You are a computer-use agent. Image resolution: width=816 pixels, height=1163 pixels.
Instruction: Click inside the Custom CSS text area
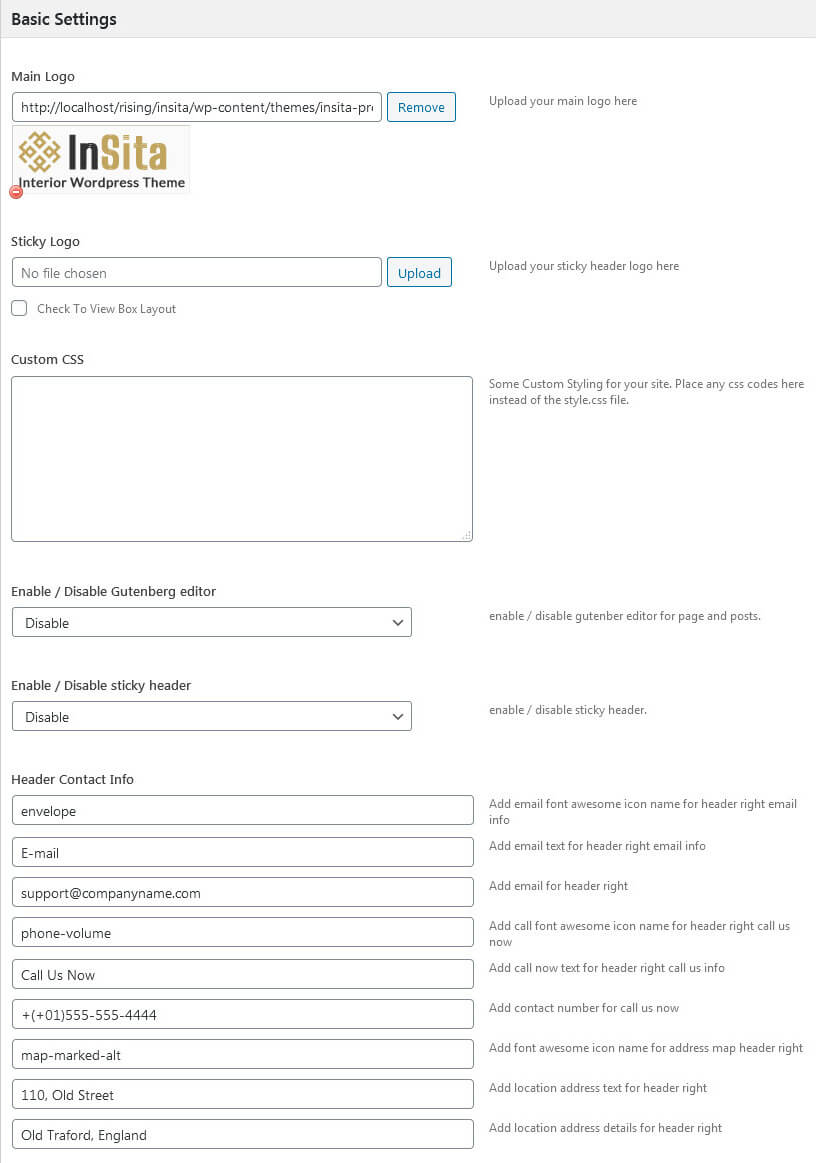click(x=241, y=459)
